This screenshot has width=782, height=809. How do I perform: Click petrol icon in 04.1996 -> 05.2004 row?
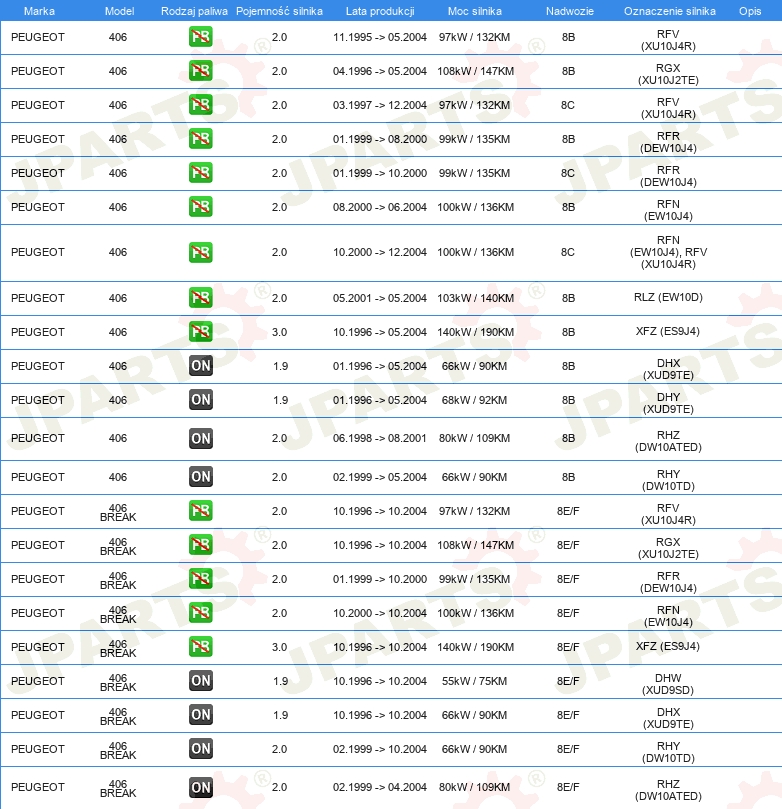(x=201, y=71)
